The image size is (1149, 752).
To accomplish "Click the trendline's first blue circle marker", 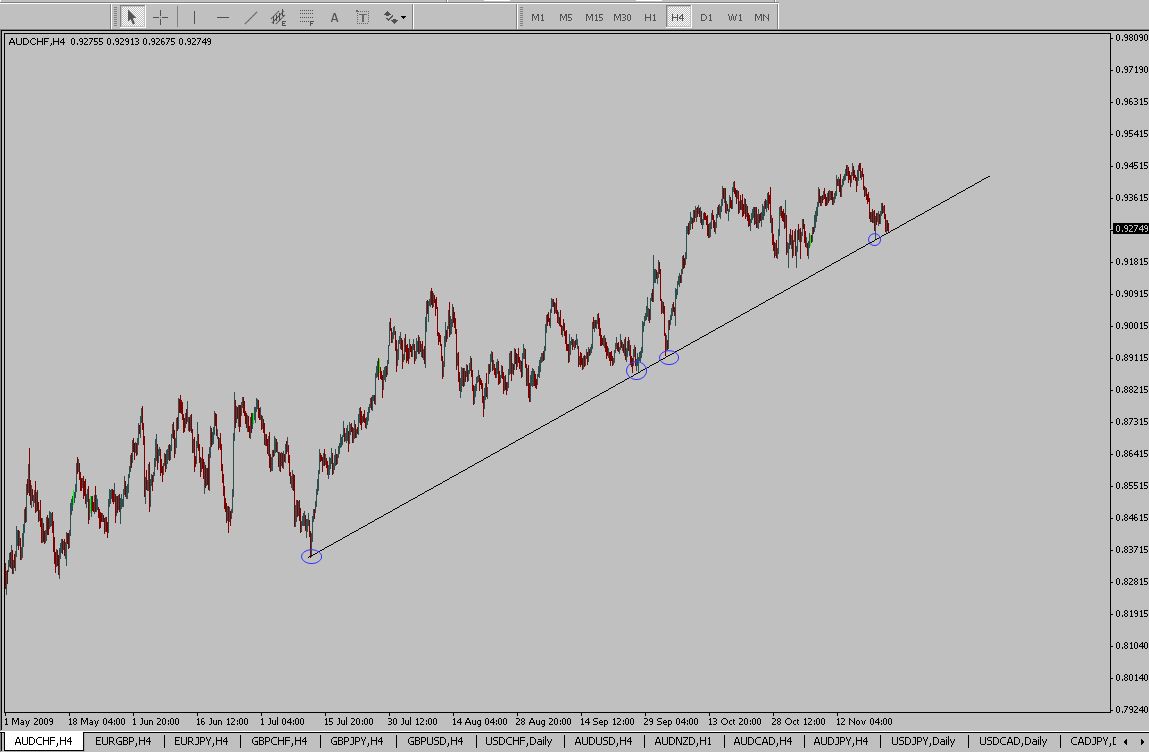I will pos(311,556).
